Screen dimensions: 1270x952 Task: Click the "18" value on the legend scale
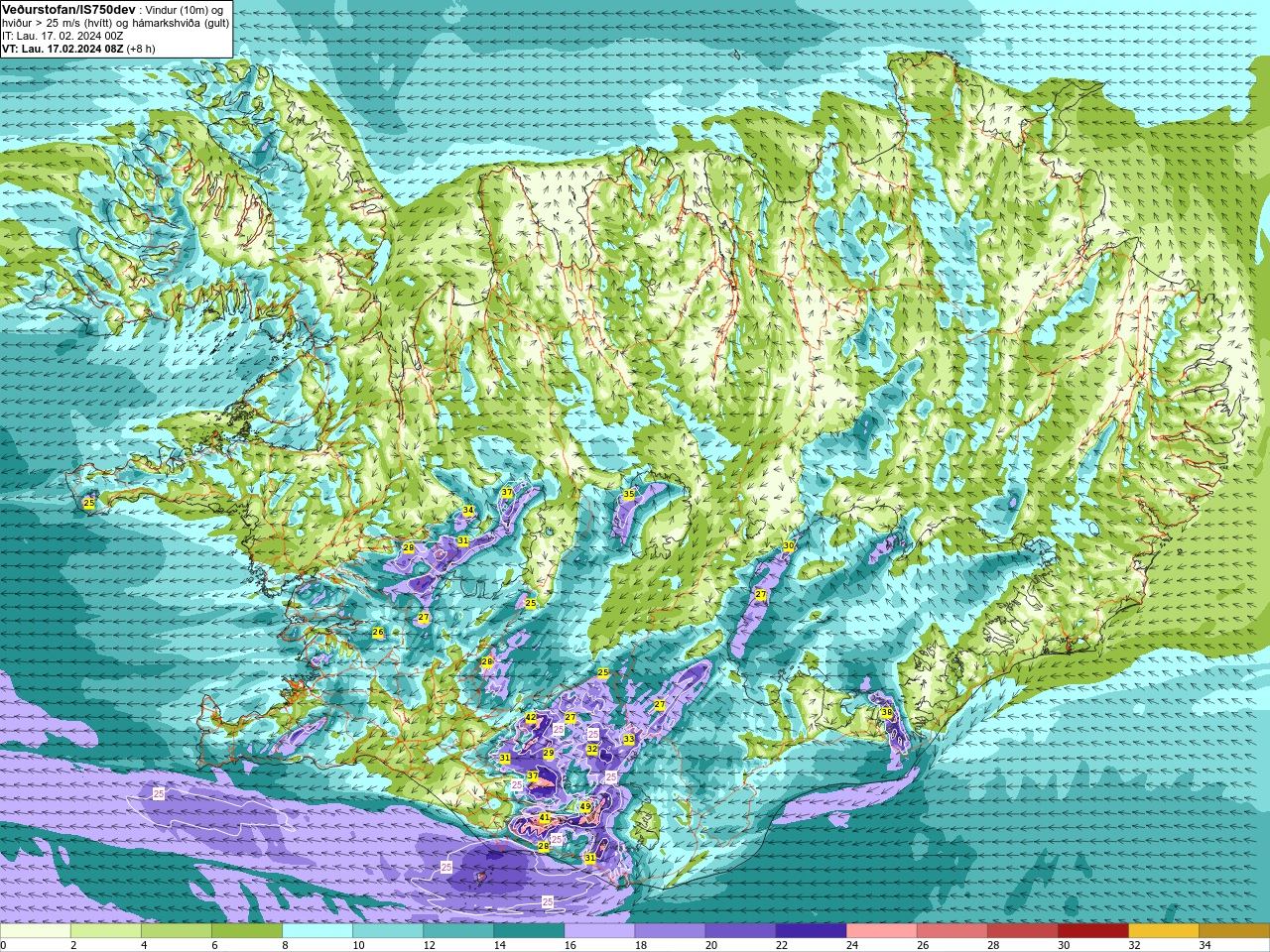pyautogui.click(x=640, y=945)
